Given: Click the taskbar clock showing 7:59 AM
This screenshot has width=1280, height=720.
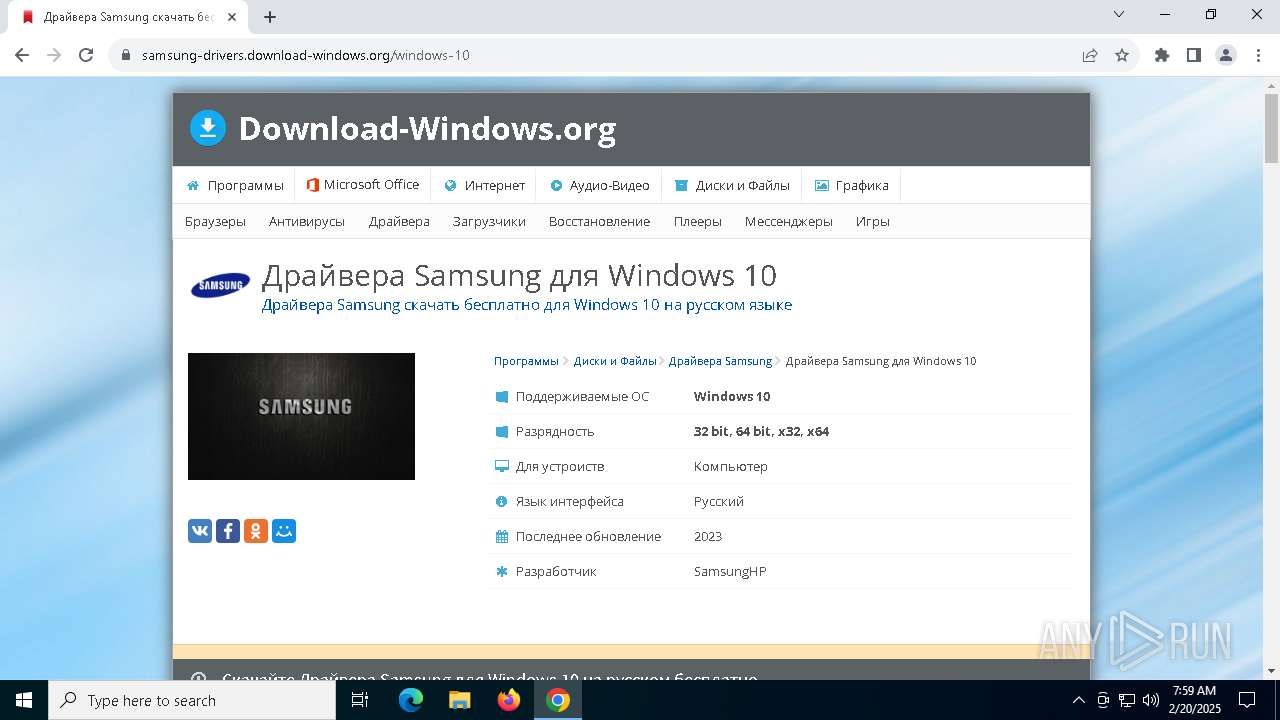Looking at the screenshot, I should click(1194, 700).
